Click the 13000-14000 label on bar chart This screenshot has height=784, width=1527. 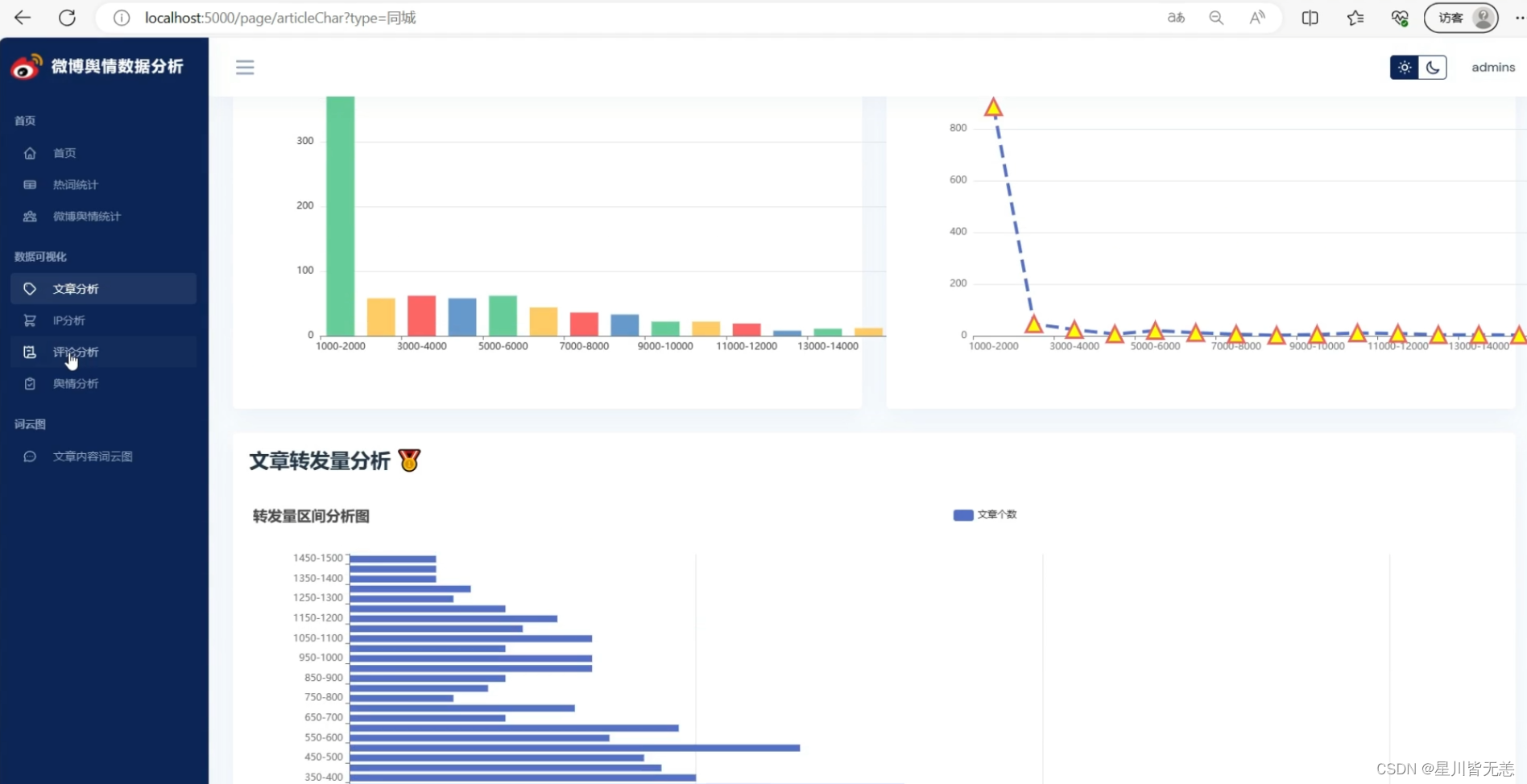pos(828,346)
